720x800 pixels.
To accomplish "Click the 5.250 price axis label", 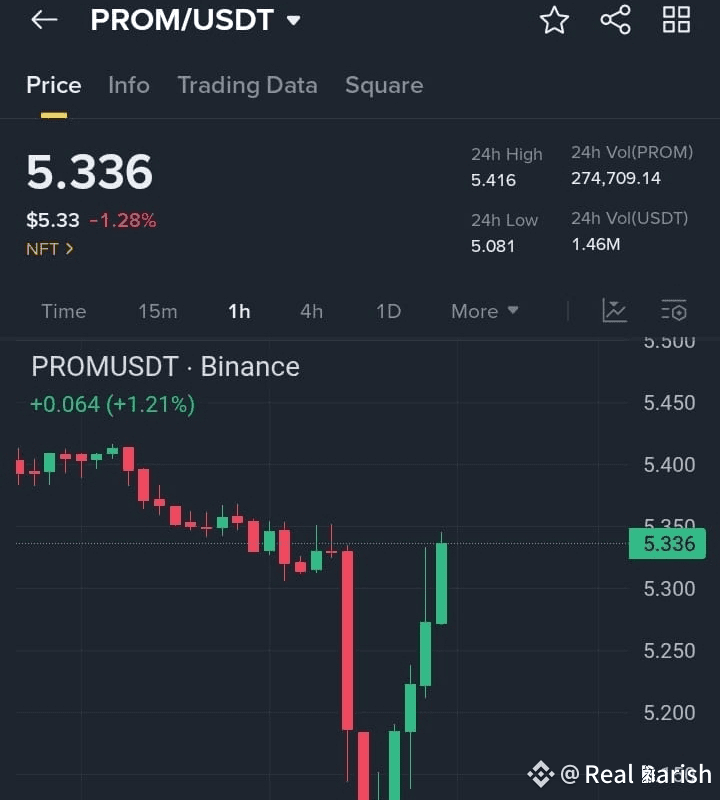I will coord(669,651).
